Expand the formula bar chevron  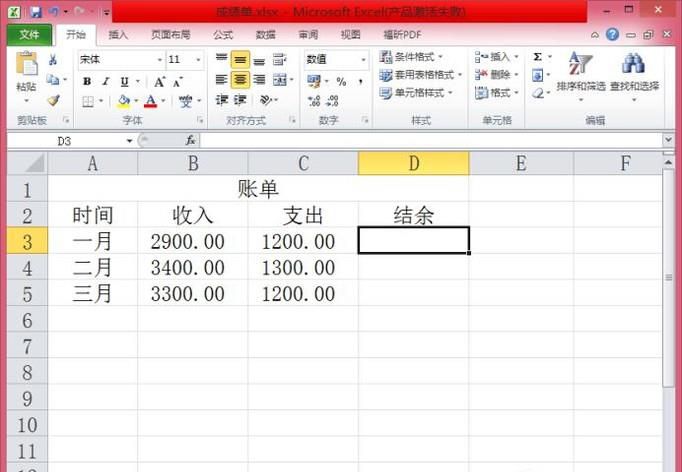(x=669, y=140)
